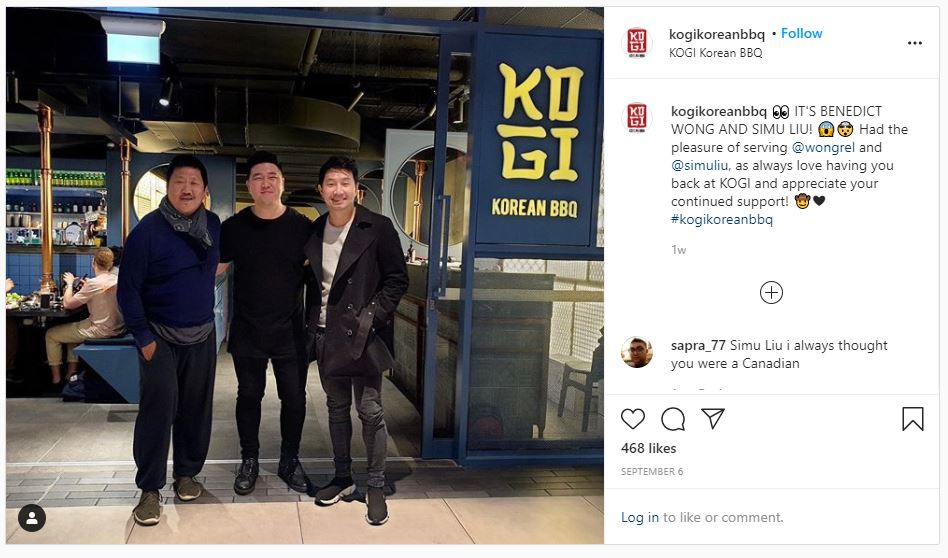Open the #kogikoreanbbq hashtag

point(722,219)
